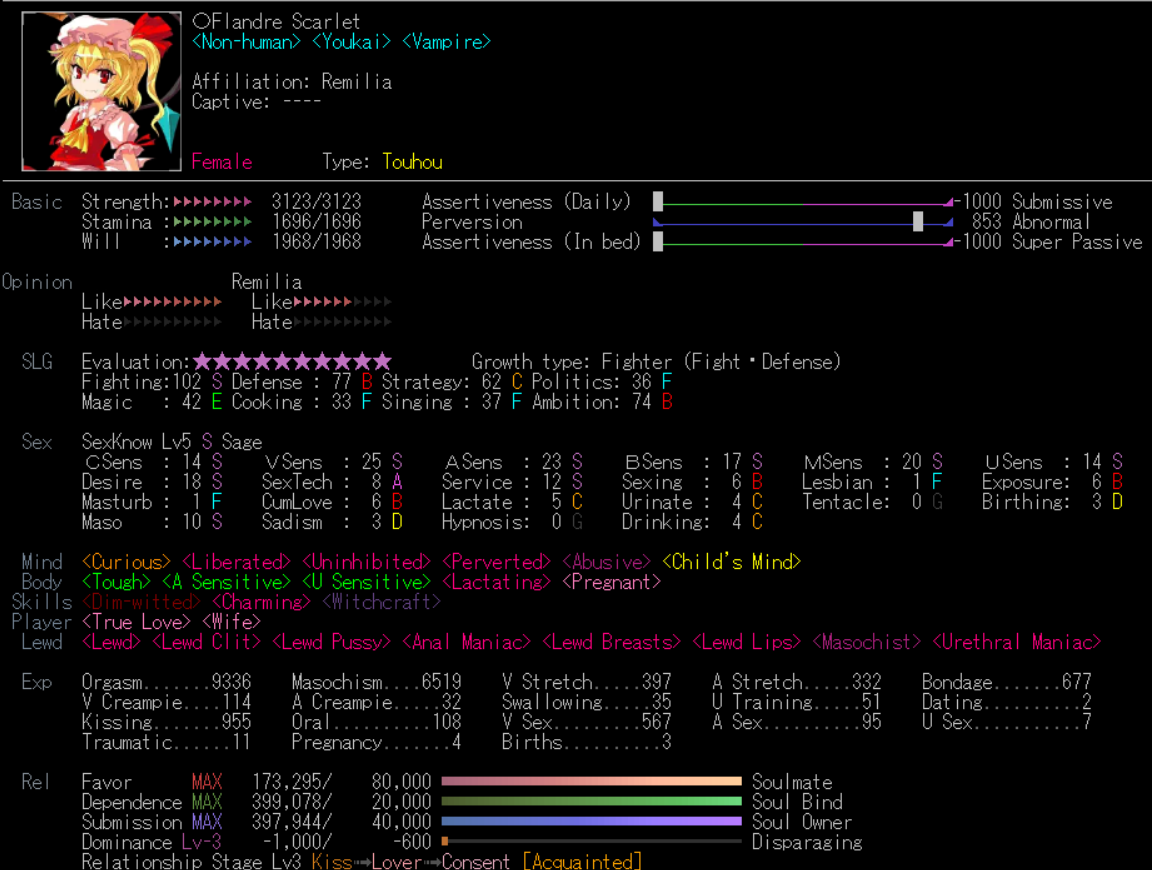Click the Soul Owner rank label
The width and height of the screenshot is (1152, 870).
click(802, 822)
